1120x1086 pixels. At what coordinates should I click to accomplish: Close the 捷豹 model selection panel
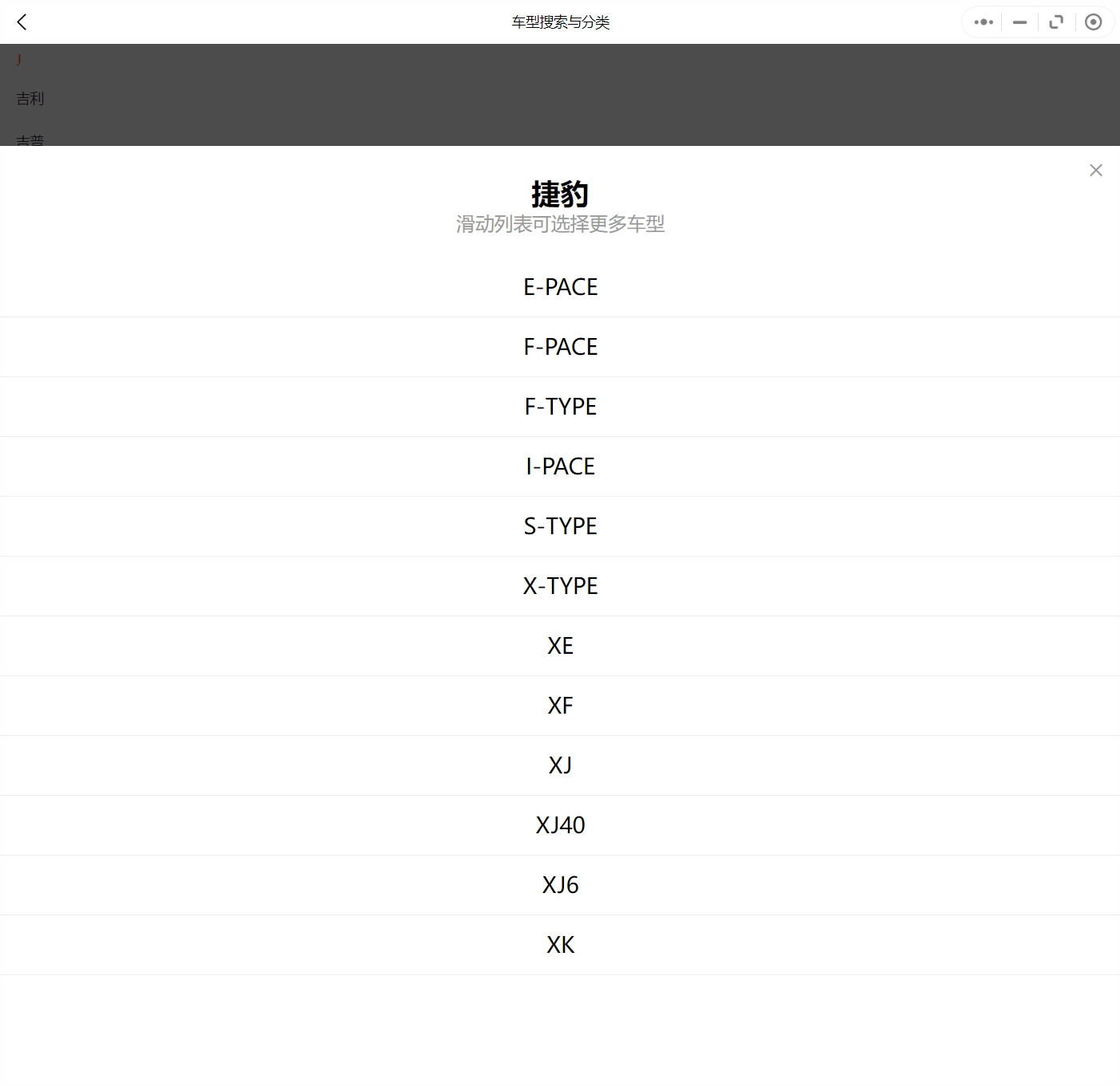[1095, 171]
